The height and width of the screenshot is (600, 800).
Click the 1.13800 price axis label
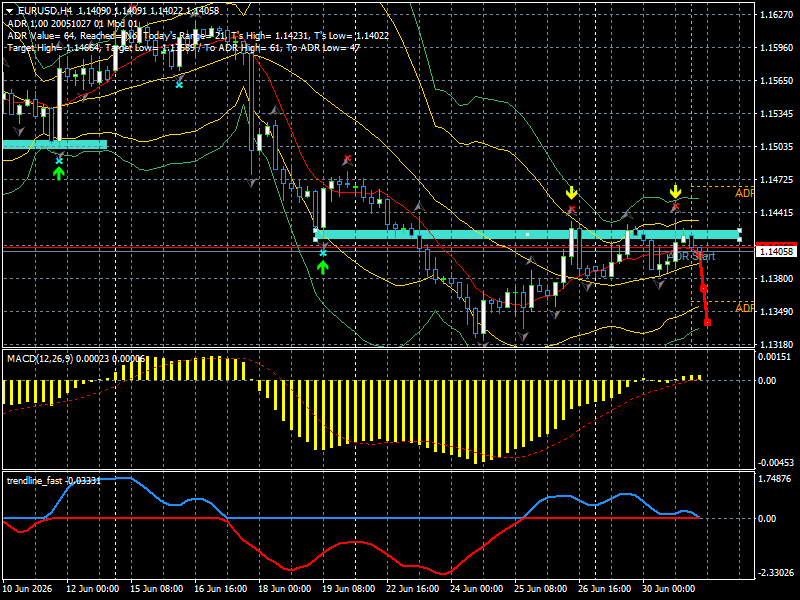(777, 278)
